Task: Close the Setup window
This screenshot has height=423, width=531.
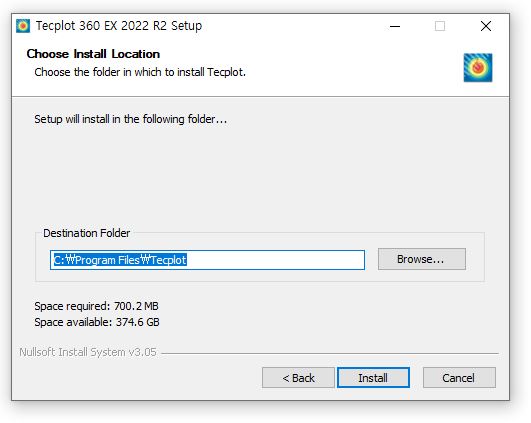Action: point(486,26)
